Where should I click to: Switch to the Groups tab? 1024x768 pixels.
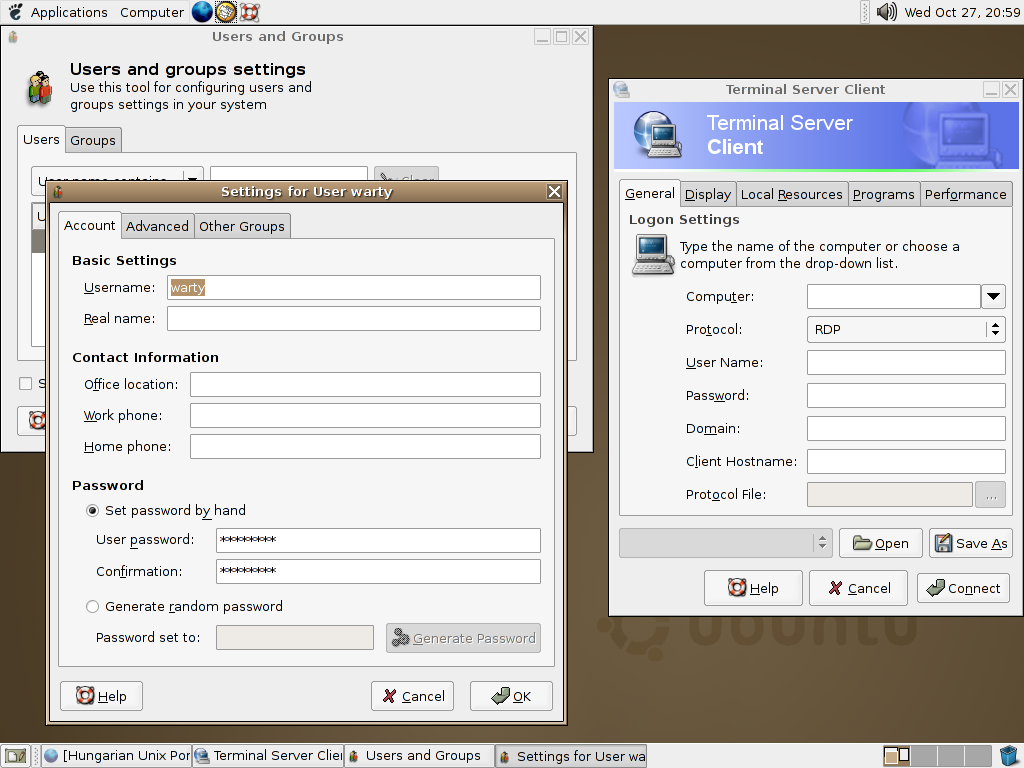93,140
